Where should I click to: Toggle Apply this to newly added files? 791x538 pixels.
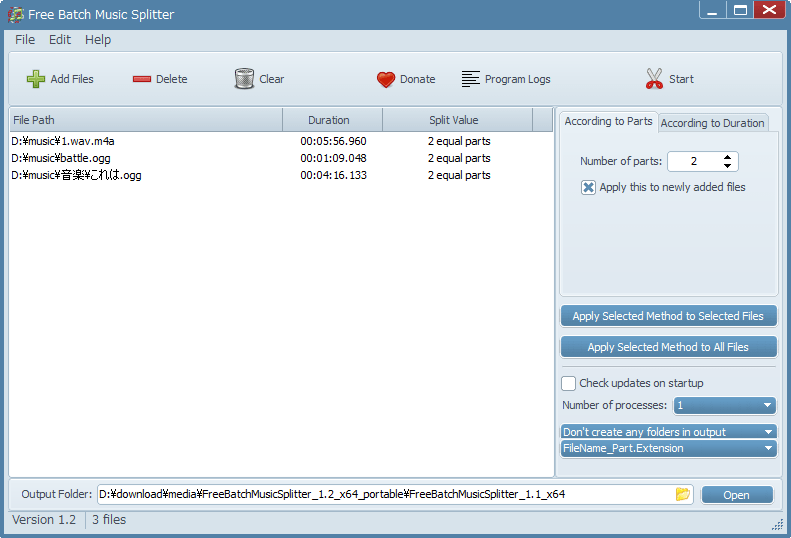pyautogui.click(x=588, y=188)
